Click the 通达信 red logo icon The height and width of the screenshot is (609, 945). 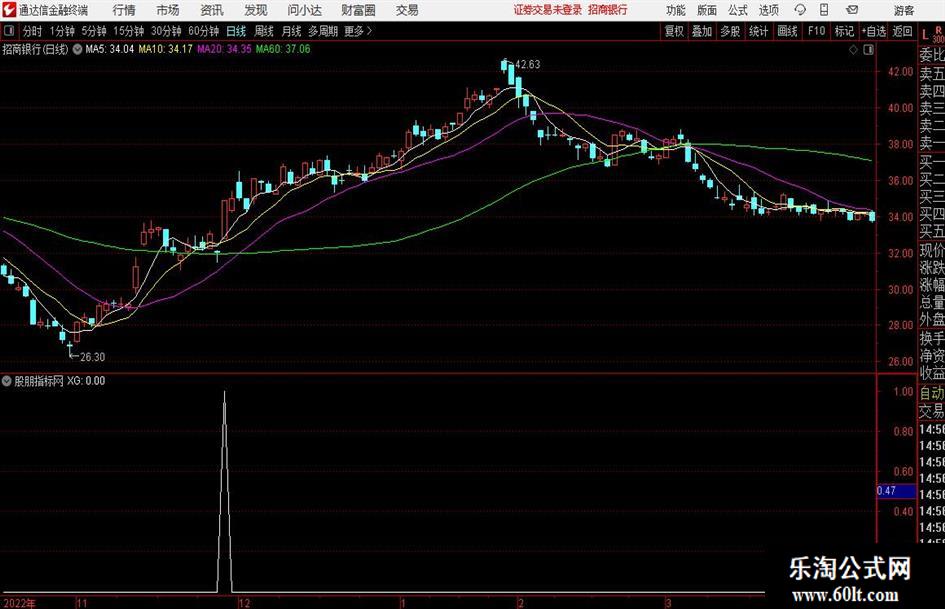9,10
